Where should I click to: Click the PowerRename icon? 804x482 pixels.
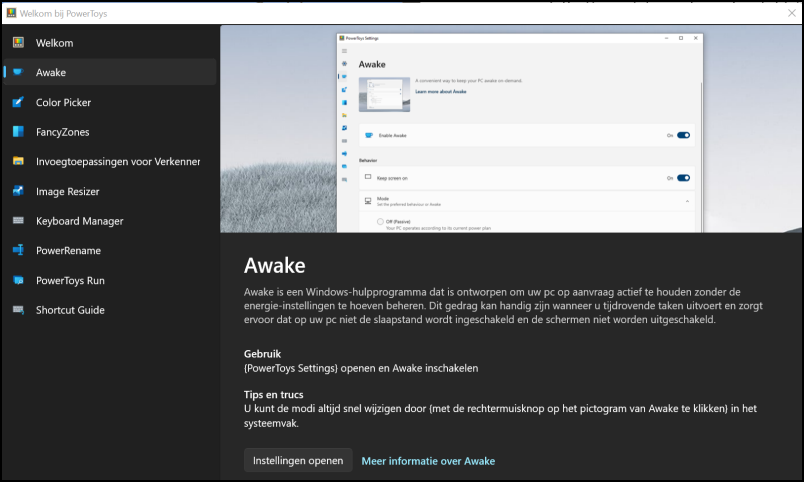18,250
